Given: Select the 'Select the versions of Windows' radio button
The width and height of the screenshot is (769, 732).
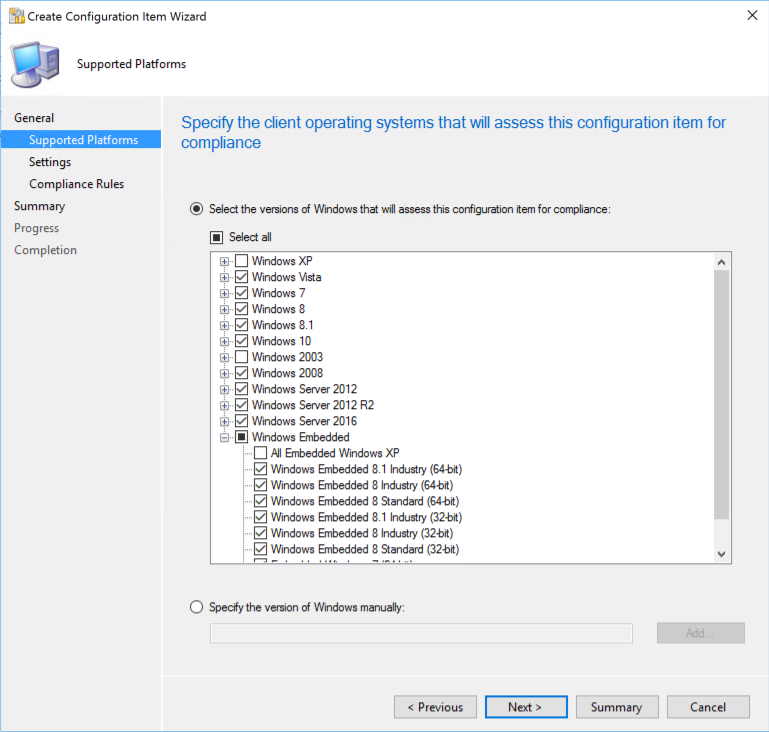Looking at the screenshot, I should pos(196,209).
